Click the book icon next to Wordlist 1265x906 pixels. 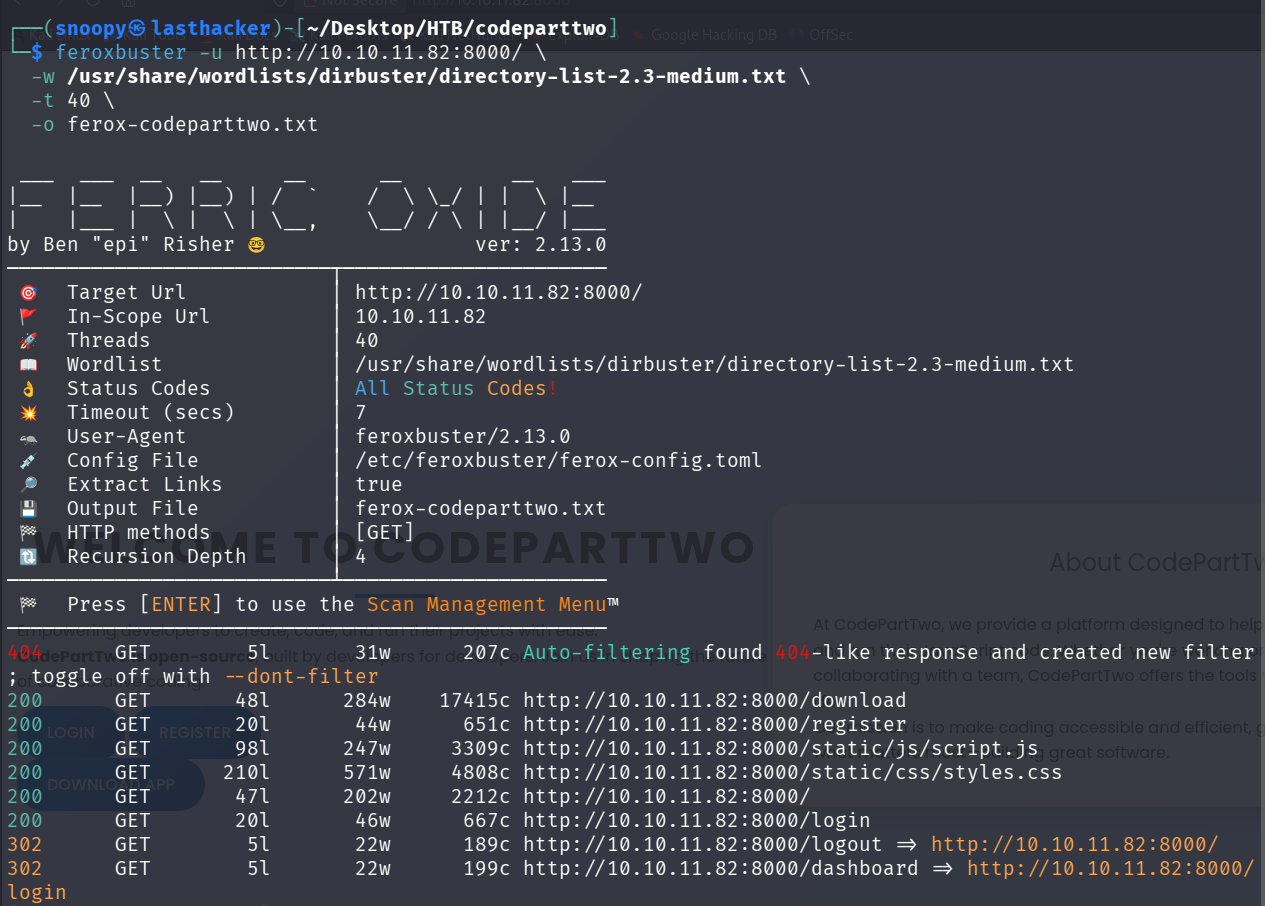[28, 365]
